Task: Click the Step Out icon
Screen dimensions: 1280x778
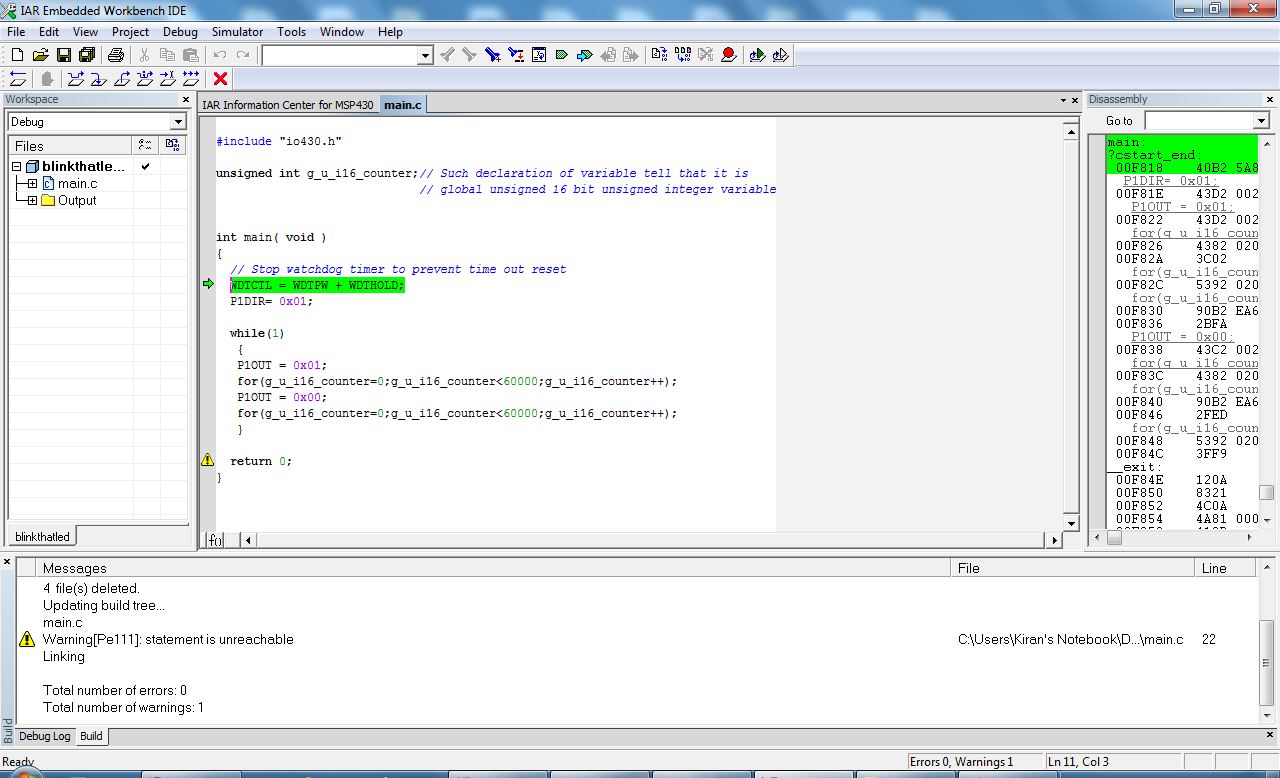Action: coord(122,79)
